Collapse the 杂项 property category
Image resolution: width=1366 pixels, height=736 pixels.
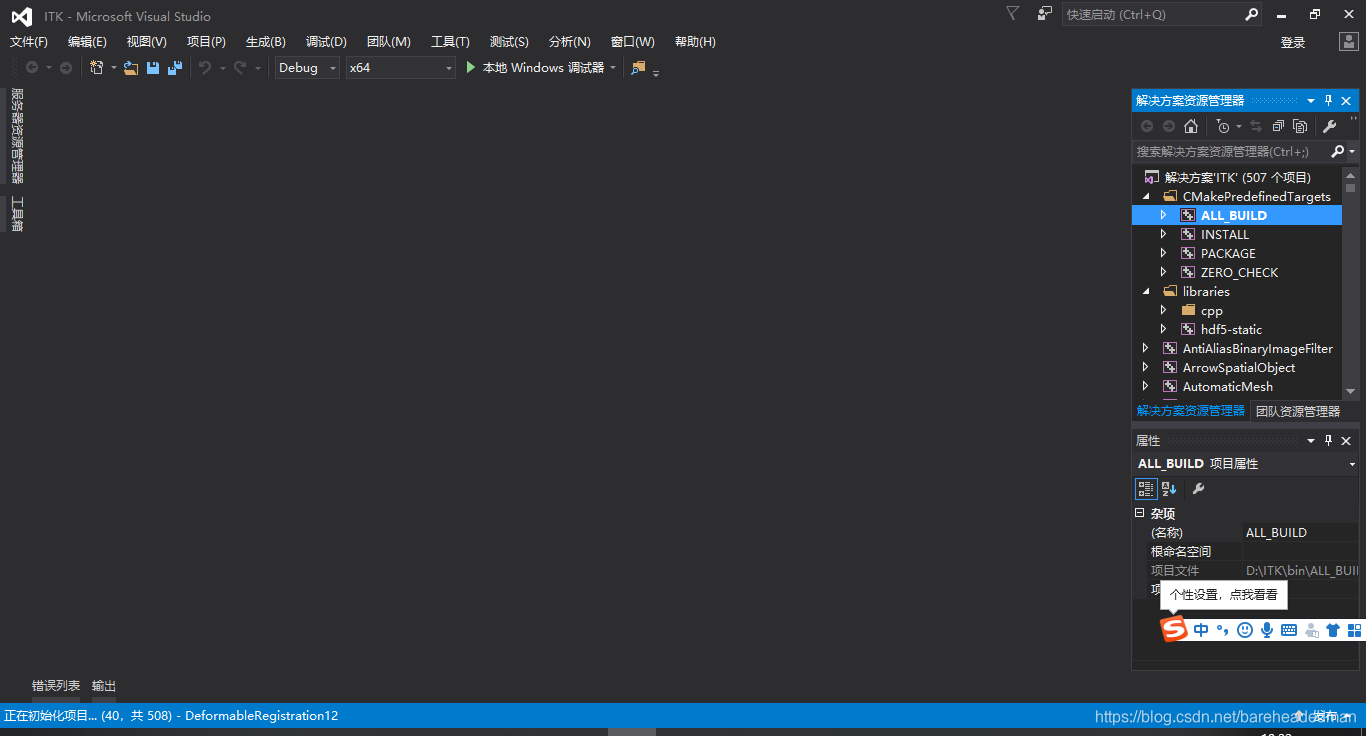click(x=1139, y=513)
